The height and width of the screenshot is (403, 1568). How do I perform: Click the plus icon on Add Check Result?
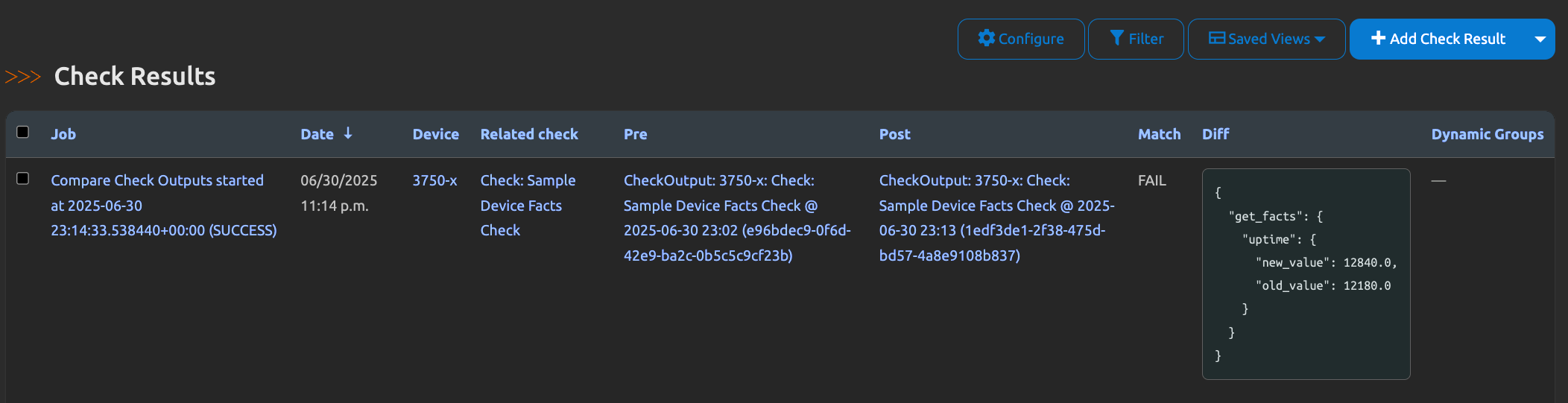(1378, 38)
